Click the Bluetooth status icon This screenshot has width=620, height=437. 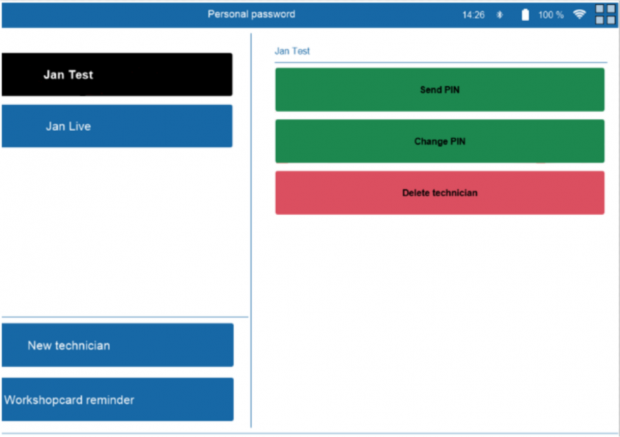[500, 15]
